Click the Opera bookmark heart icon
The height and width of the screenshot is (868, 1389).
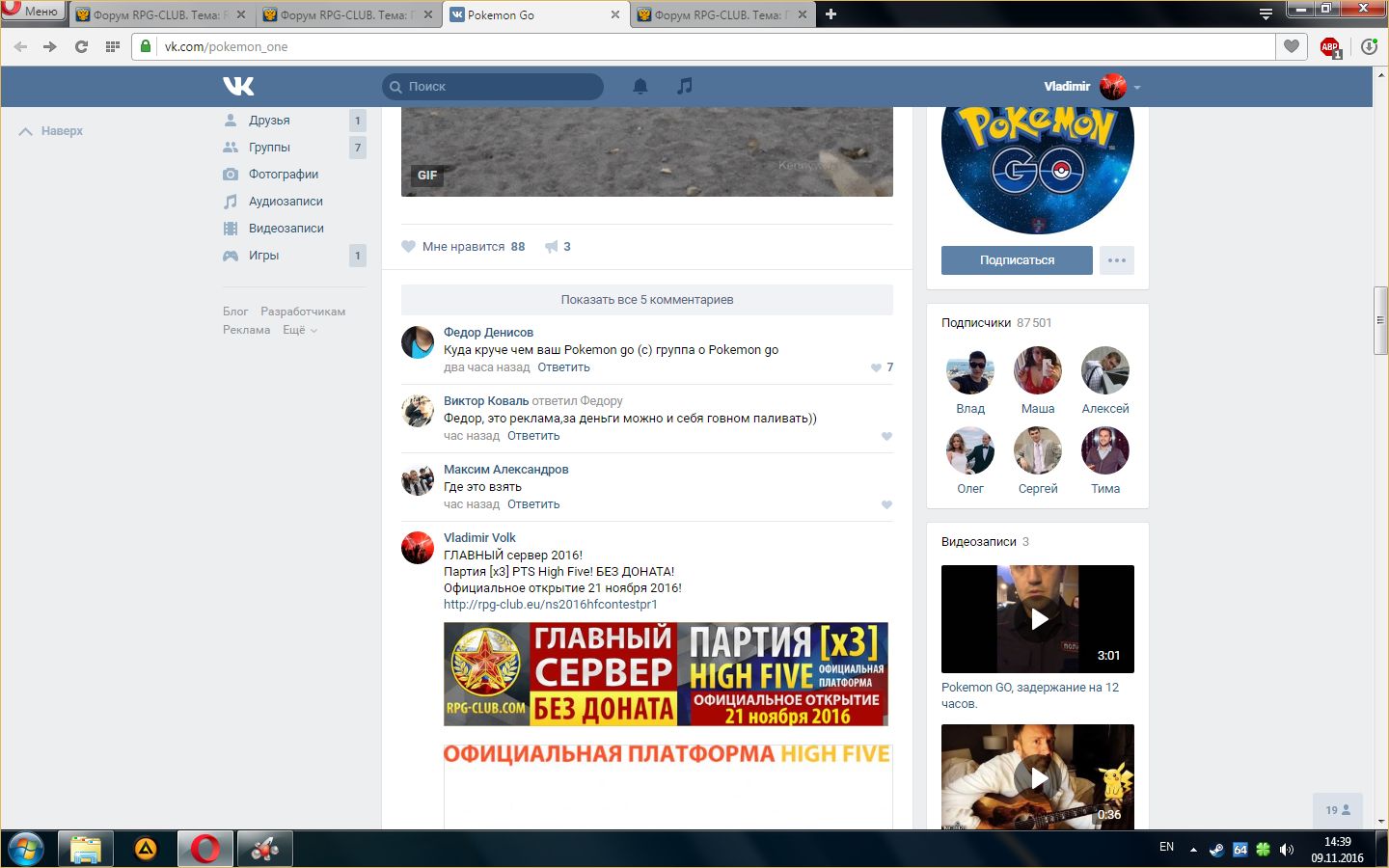[x=1292, y=46]
